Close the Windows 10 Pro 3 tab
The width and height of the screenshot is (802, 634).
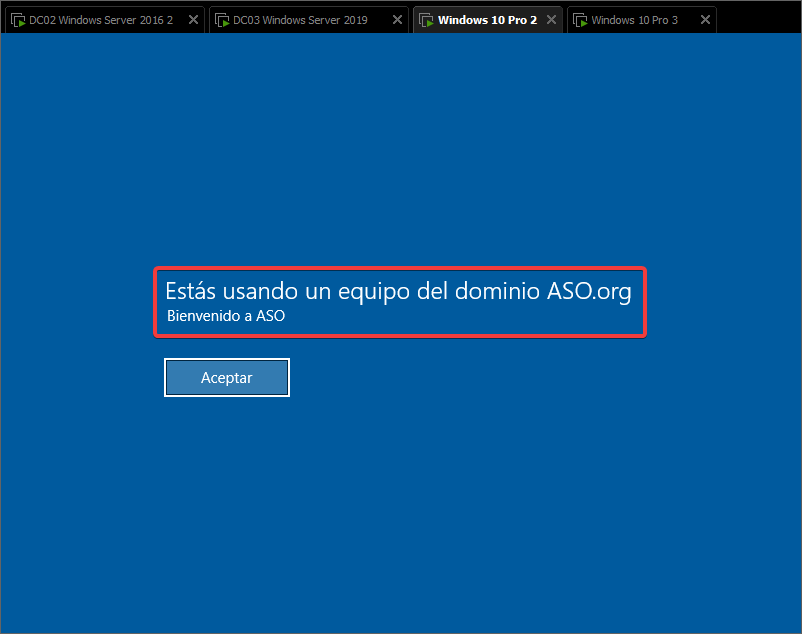point(705,20)
